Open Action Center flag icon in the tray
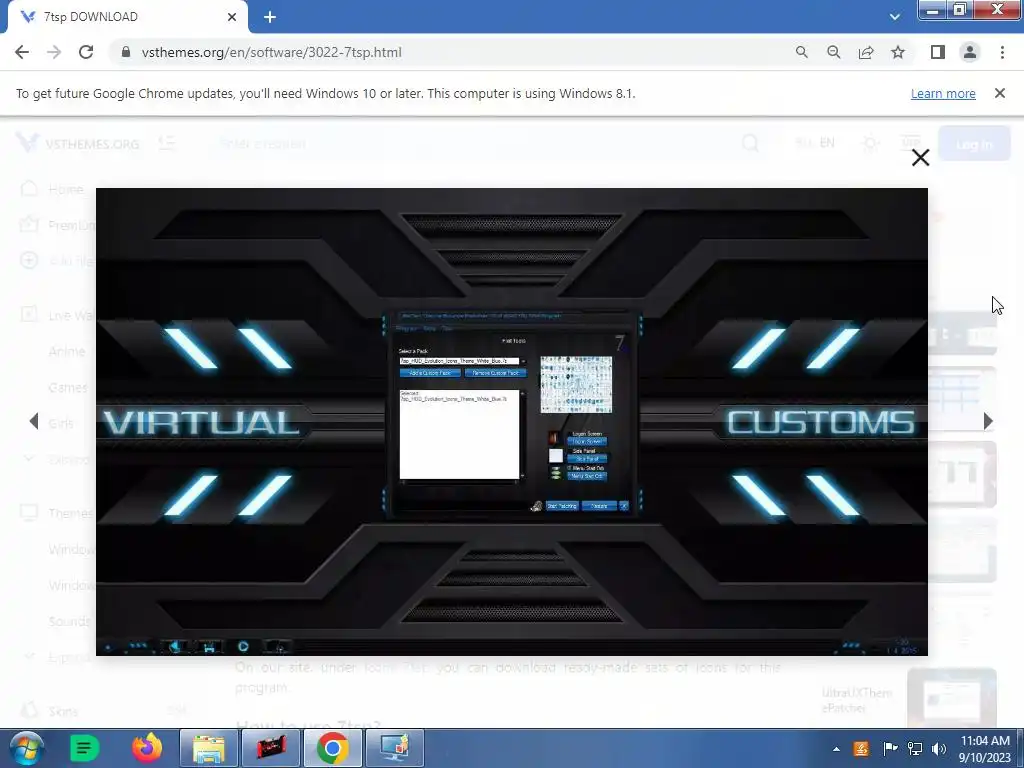 889,749
